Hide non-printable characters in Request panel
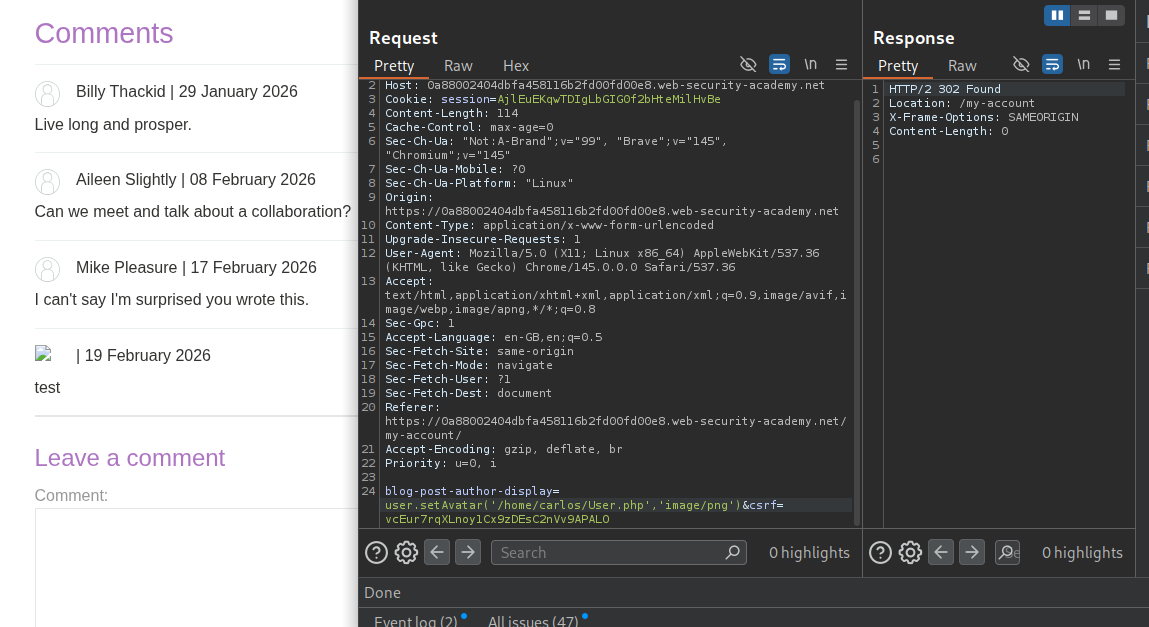The height and width of the screenshot is (627, 1149). coord(748,65)
